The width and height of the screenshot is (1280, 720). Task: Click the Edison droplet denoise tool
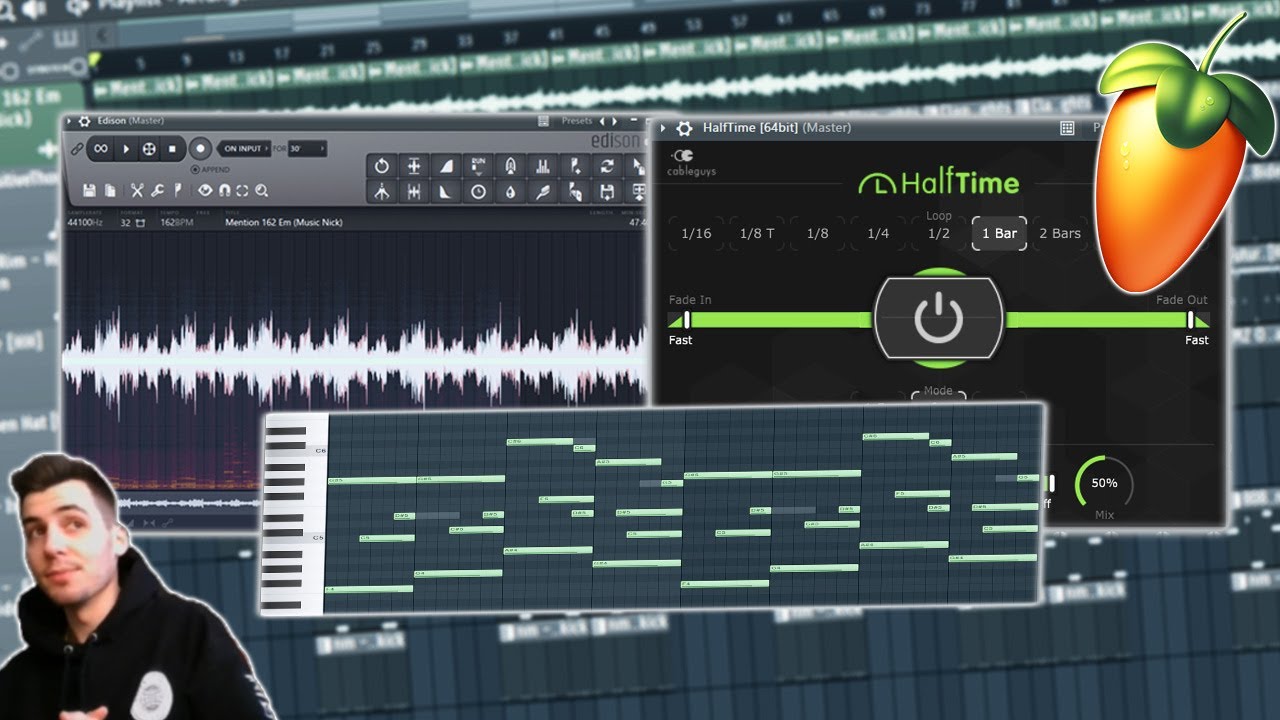pyautogui.click(x=510, y=192)
